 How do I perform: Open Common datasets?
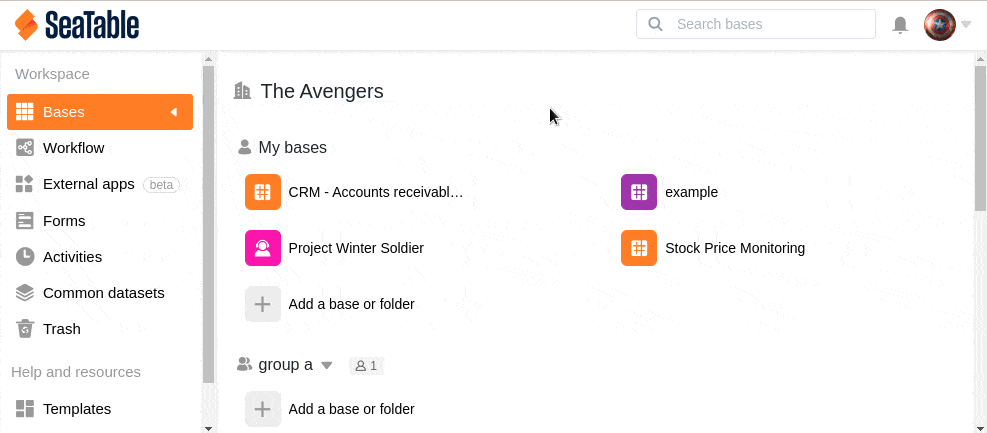[x=103, y=293]
